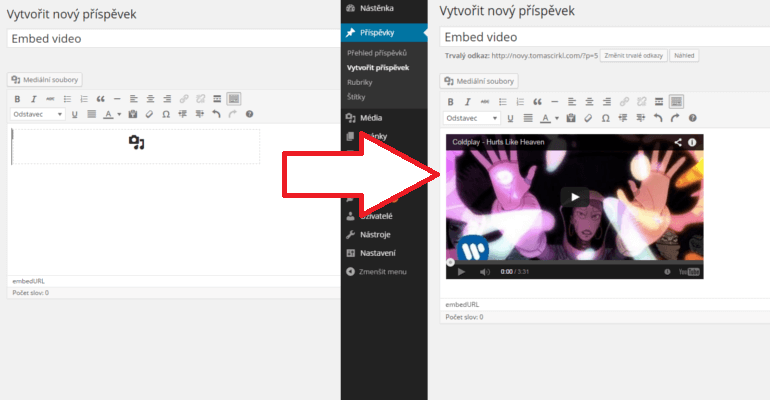Click the video share icon
Viewport: 770px width, 400px height.
[x=678, y=142]
